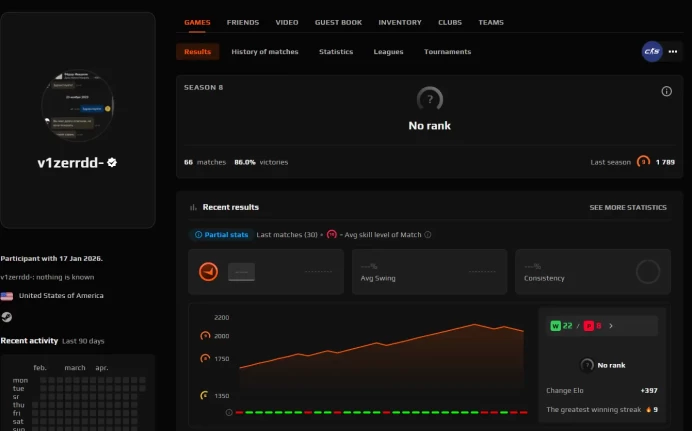The image size is (692, 431).
Task: Click the Recent results chart icon
Action: click(193, 207)
